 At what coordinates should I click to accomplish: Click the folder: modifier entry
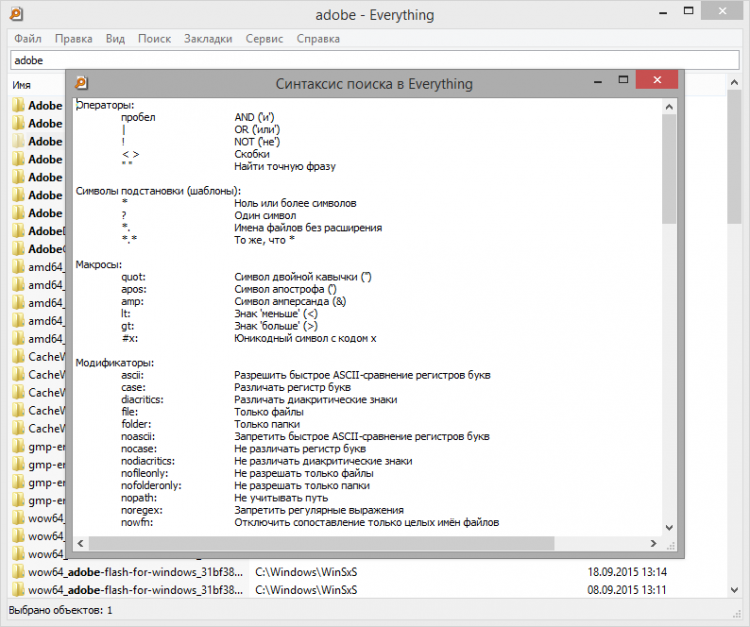(x=136, y=424)
